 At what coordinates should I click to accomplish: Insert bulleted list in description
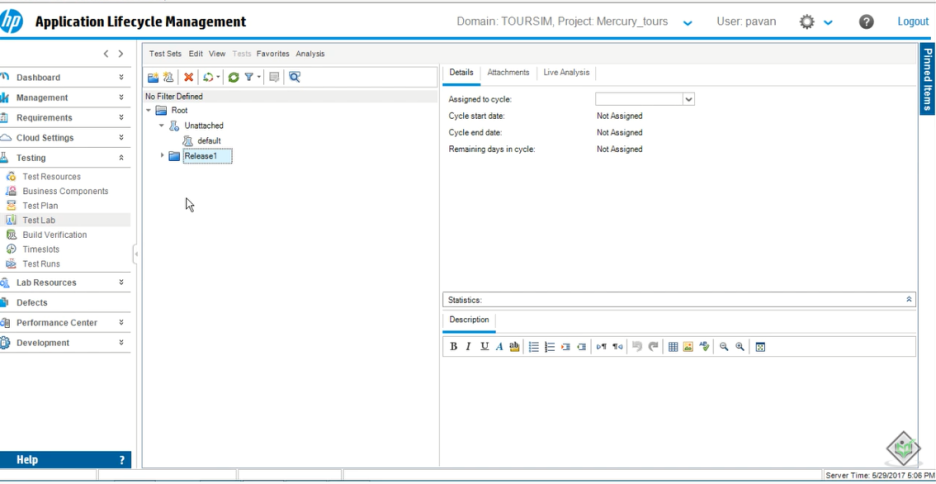click(x=534, y=347)
